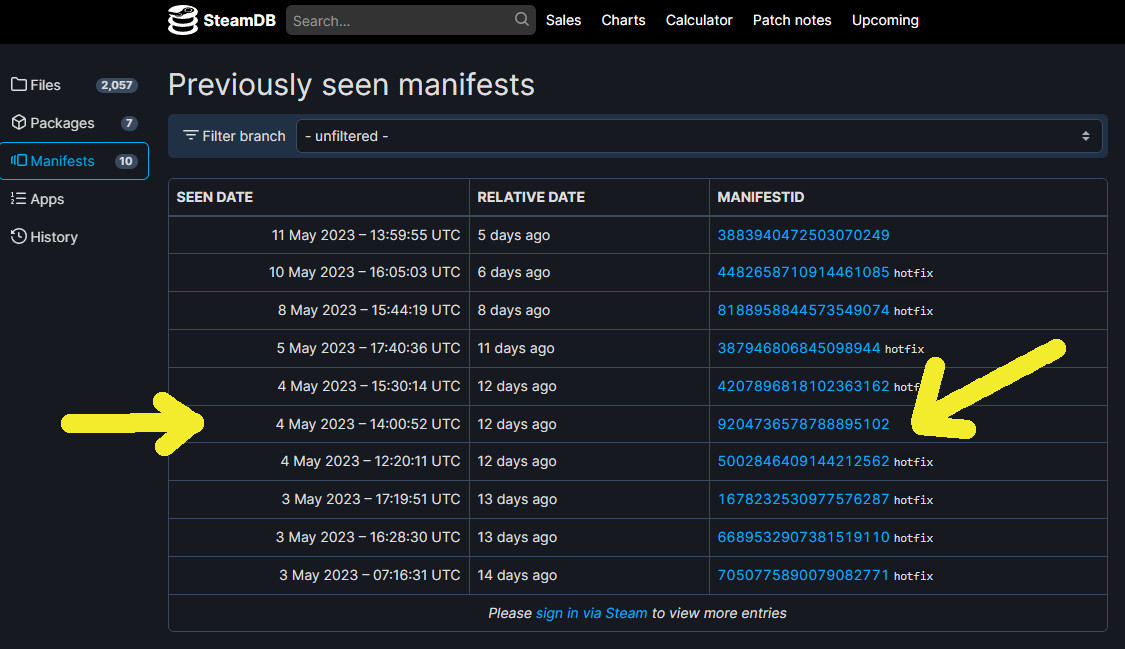The image size is (1125, 649).
Task: Open the Files sidebar section
Action: pyautogui.click(x=74, y=85)
